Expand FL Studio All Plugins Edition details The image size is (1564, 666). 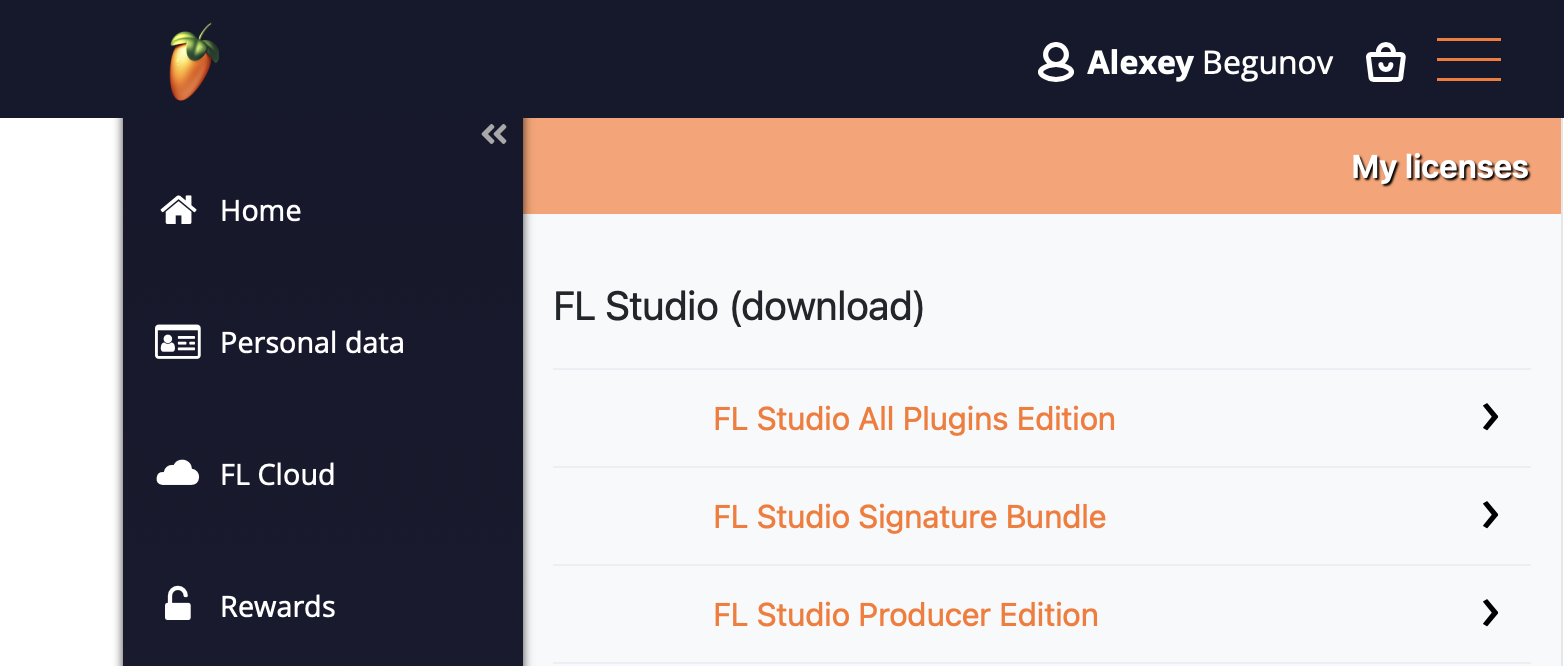click(1490, 417)
